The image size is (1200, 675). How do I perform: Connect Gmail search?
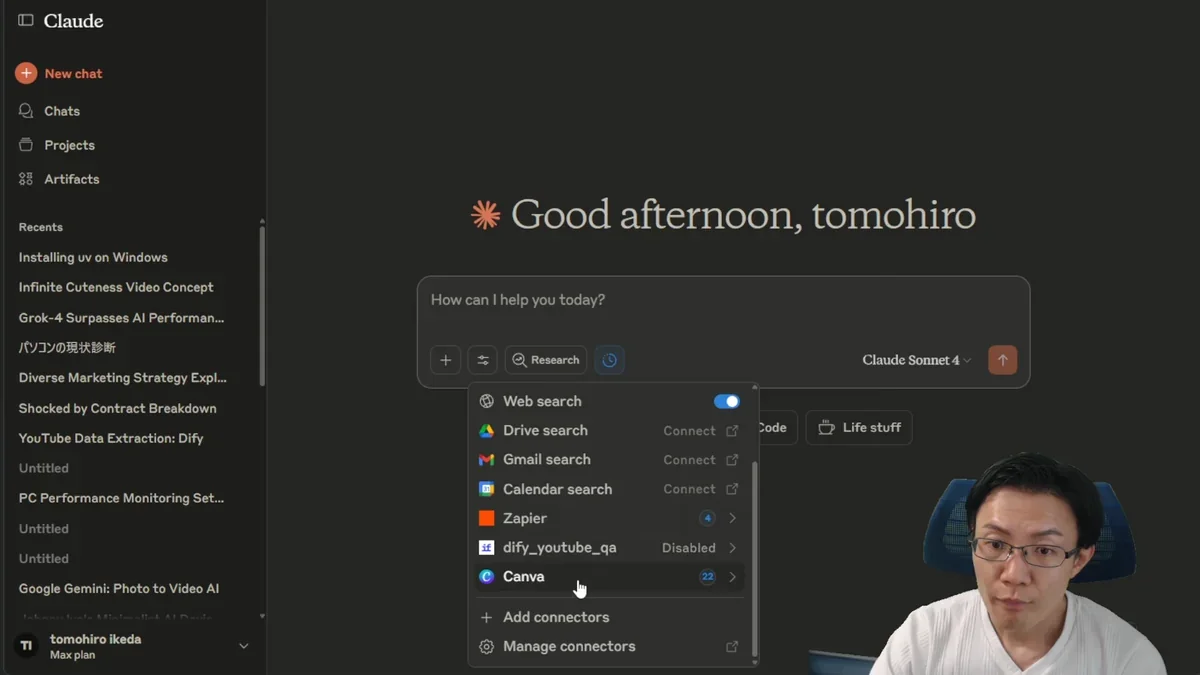pyautogui.click(x=689, y=460)
